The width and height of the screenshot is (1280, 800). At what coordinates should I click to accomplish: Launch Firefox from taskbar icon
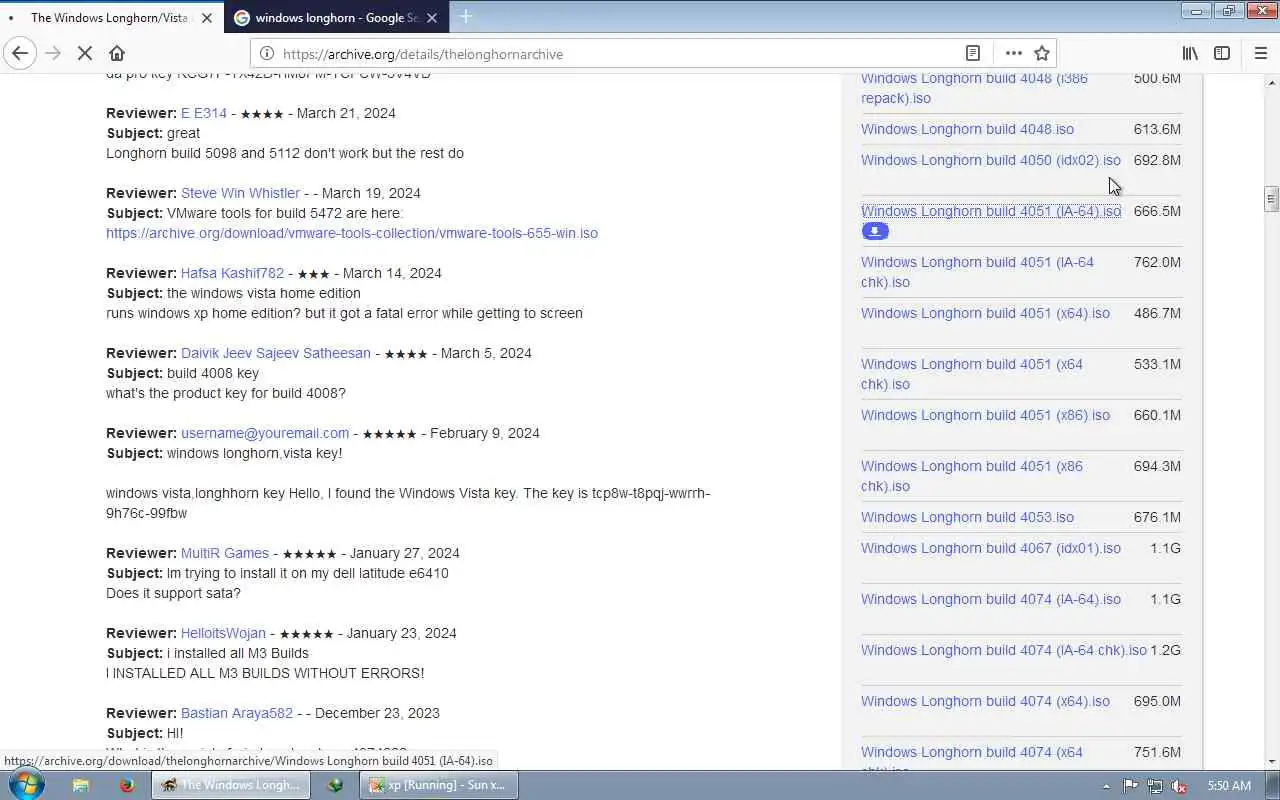click(x=127, y=785)
